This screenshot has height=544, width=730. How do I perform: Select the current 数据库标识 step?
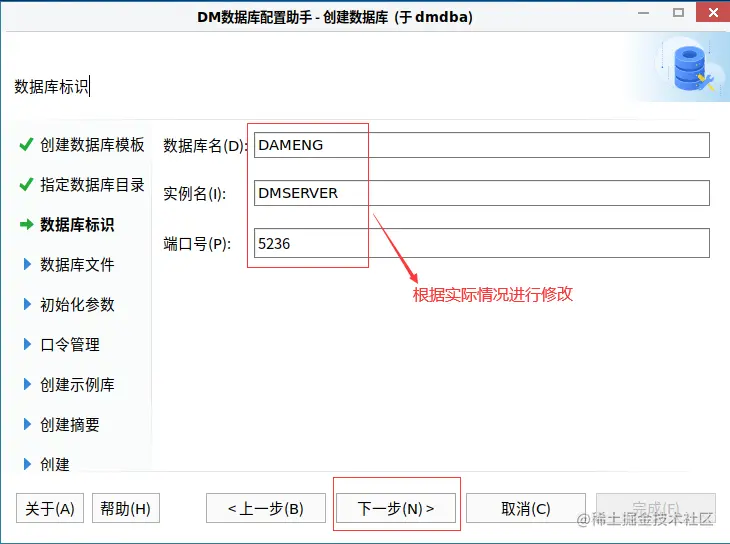coord(77,225)
